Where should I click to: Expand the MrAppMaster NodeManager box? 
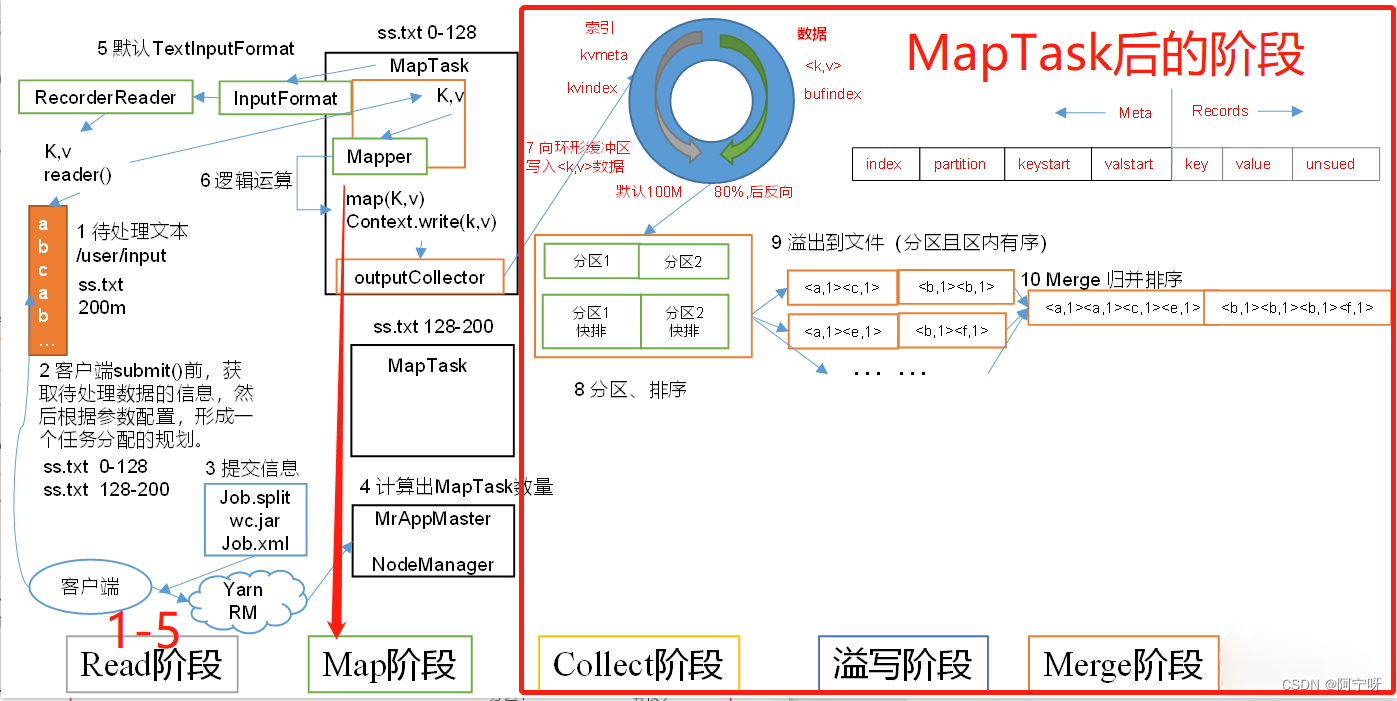pos(432,540)
